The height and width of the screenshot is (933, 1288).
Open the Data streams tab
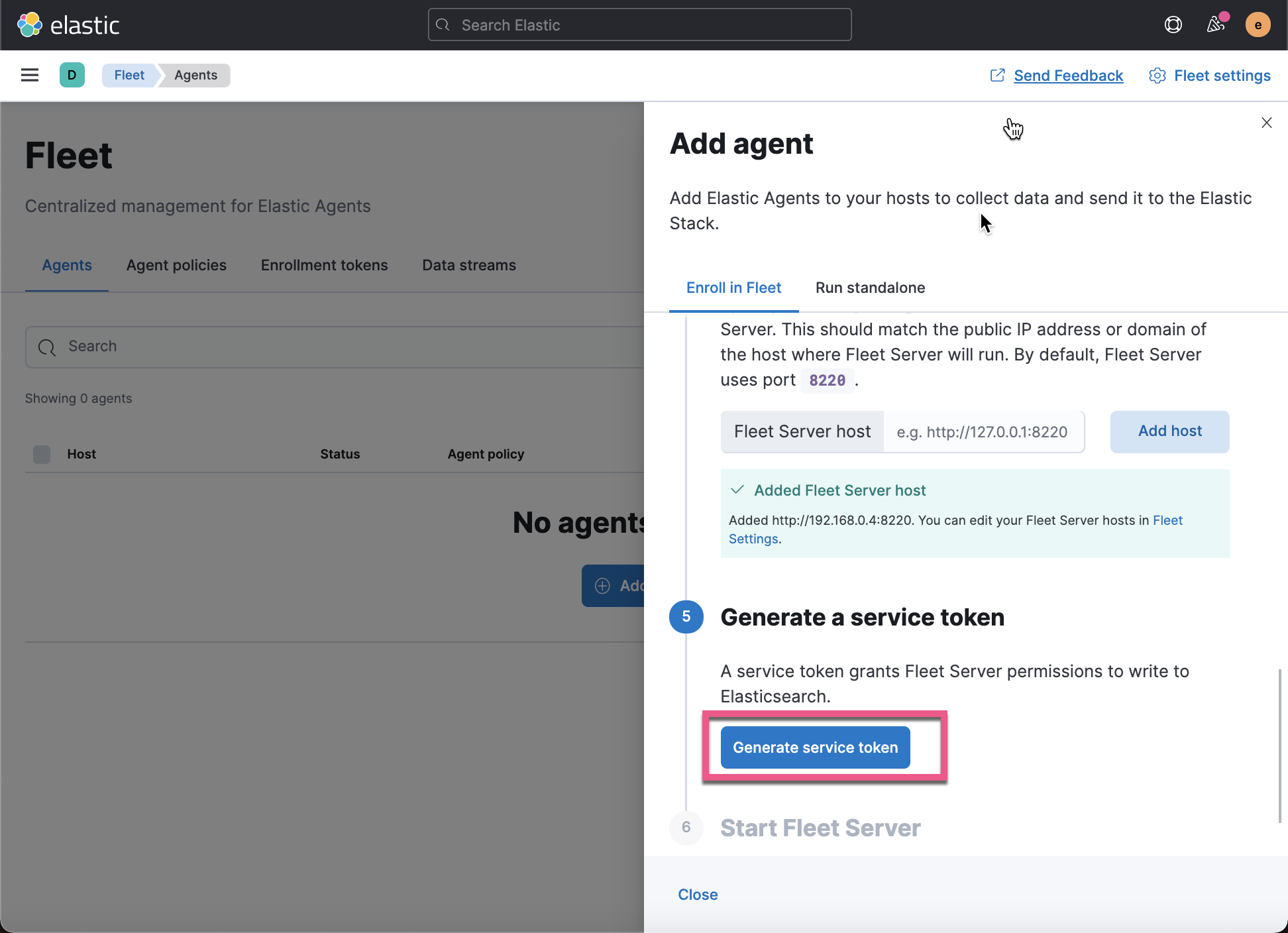click(x=469, y=265)
